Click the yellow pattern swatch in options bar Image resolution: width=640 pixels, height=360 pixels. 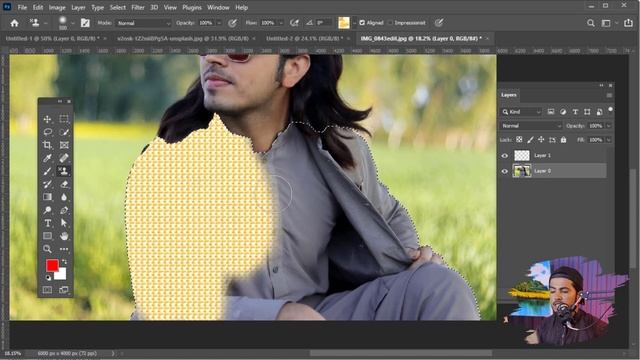[x=344, y=23]
